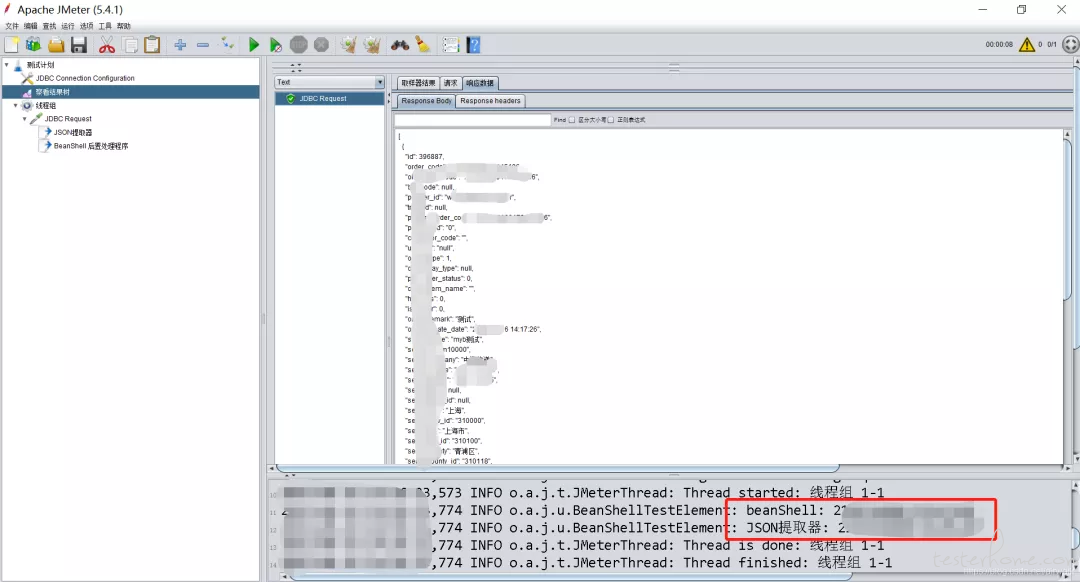
Task: Open the 工具 menu
Action: [105, 26]
